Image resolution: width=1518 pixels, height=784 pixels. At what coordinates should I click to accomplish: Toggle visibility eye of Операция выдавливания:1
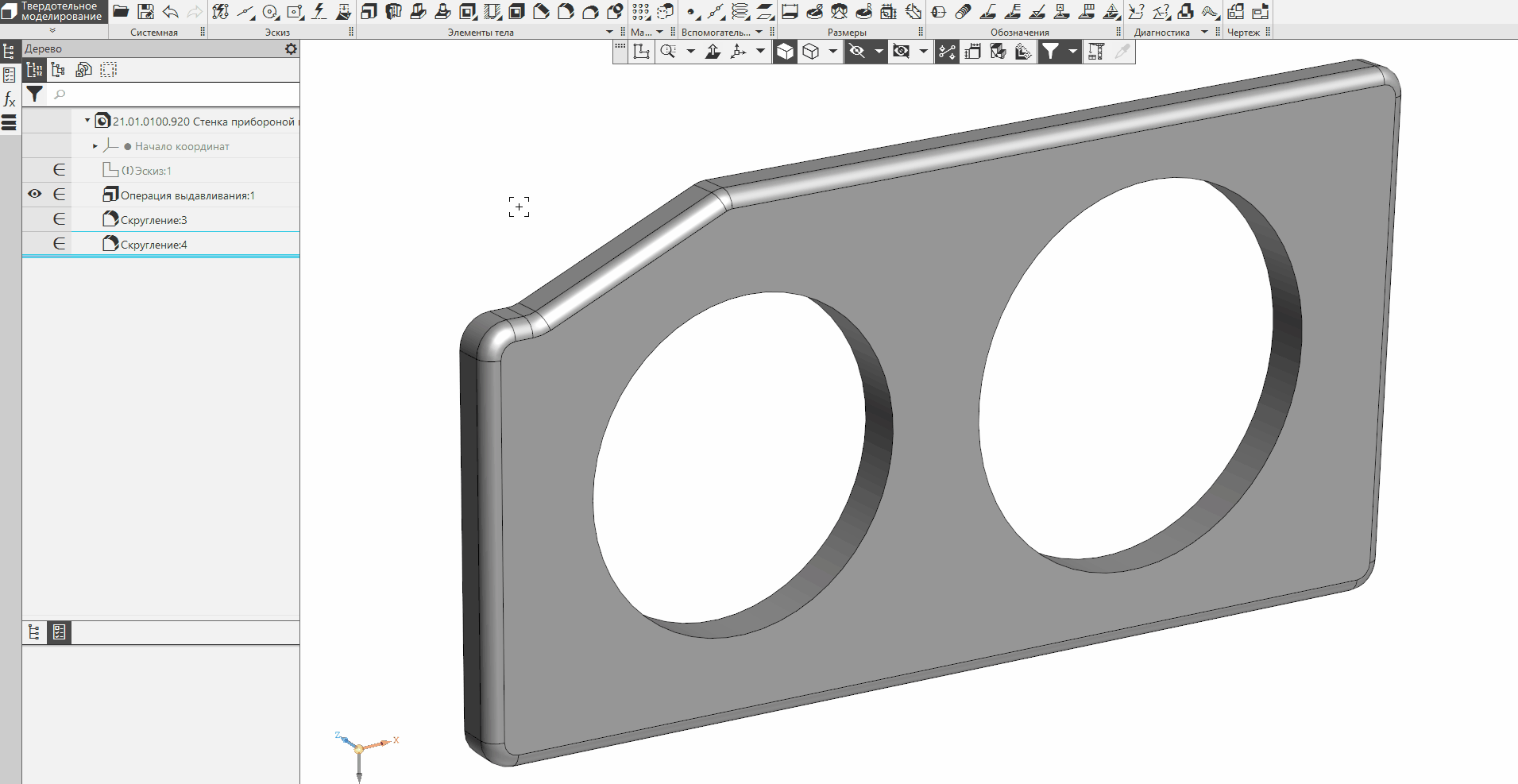(x=34, y=195)
